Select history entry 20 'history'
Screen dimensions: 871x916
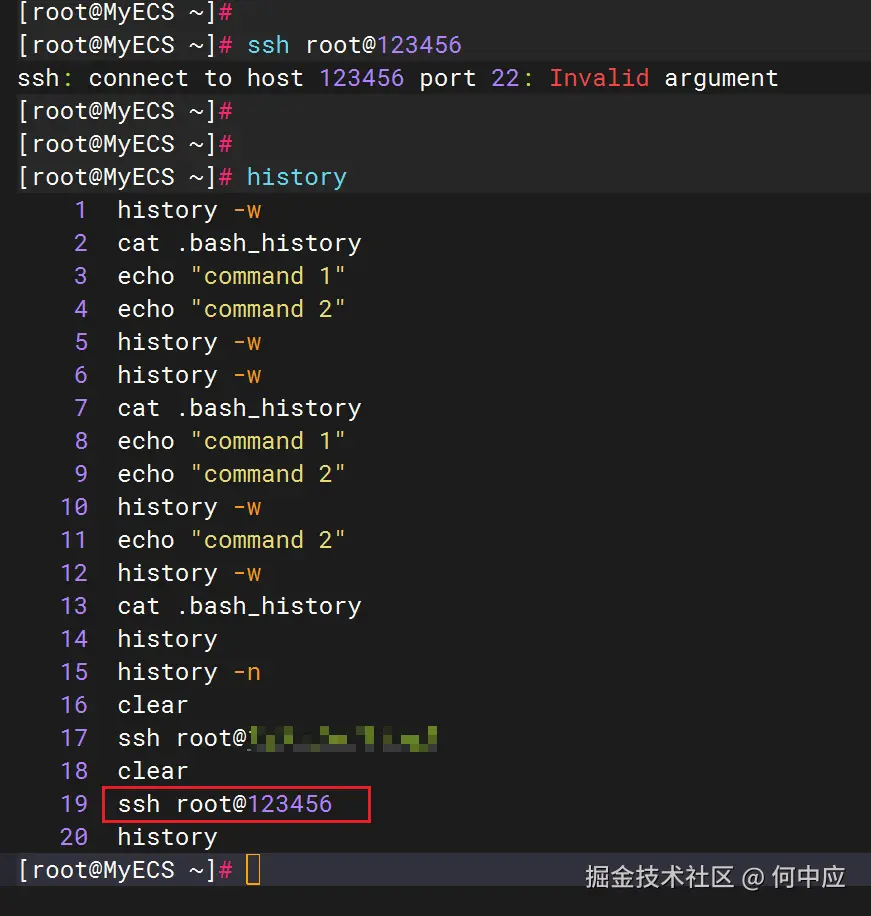point(167,837)
